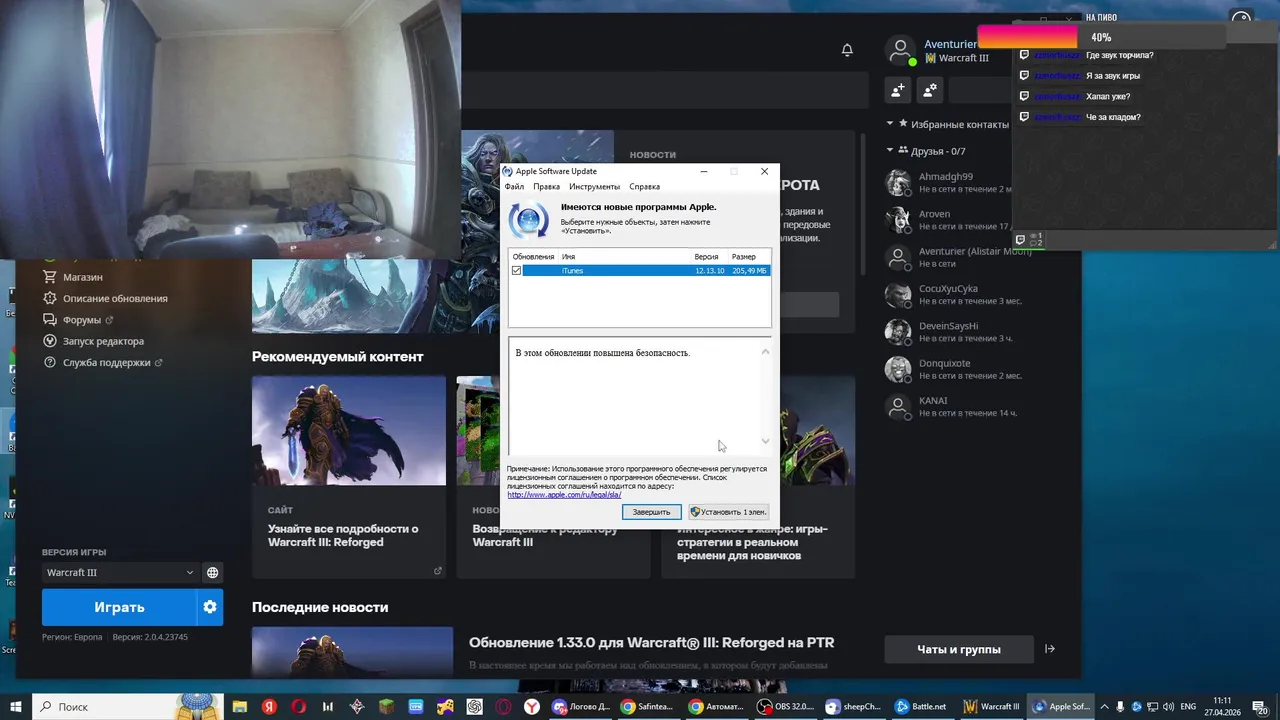Open the ENG language indicator
Image resolution: width=1280 pixels, height=720 pixels.
[1188, 706]
